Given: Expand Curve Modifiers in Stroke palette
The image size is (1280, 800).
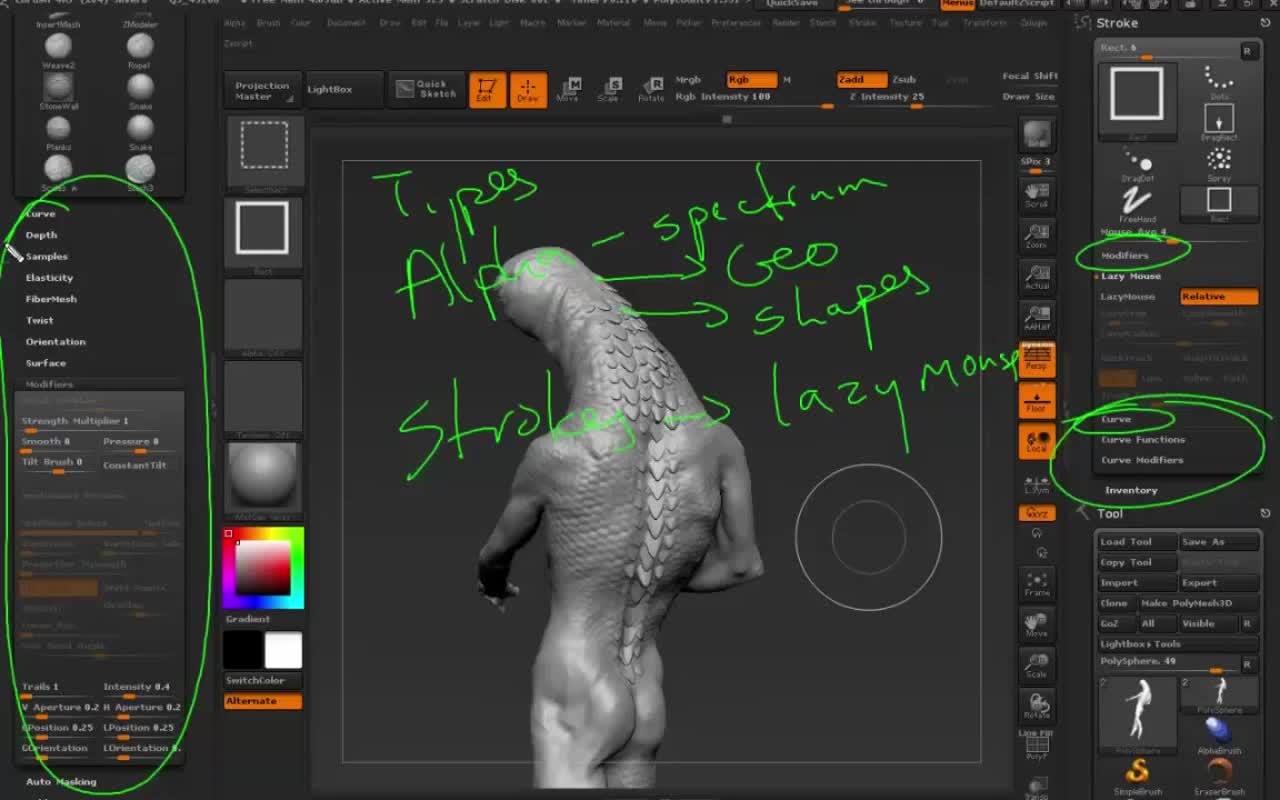Looking at the screenshot, I should (1142, 460).
